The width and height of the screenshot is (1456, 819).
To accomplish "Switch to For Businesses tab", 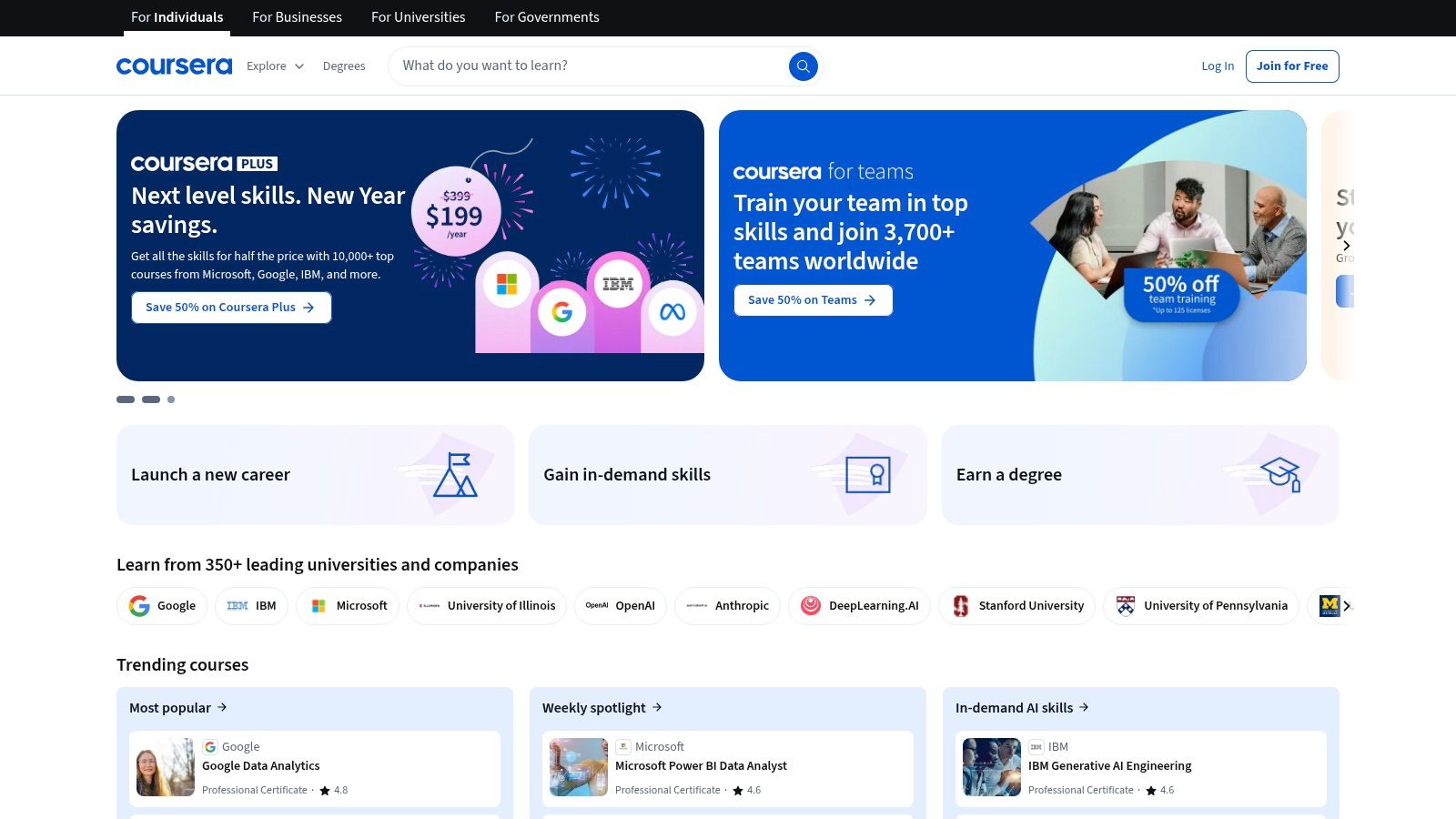I will pos(297,17).
